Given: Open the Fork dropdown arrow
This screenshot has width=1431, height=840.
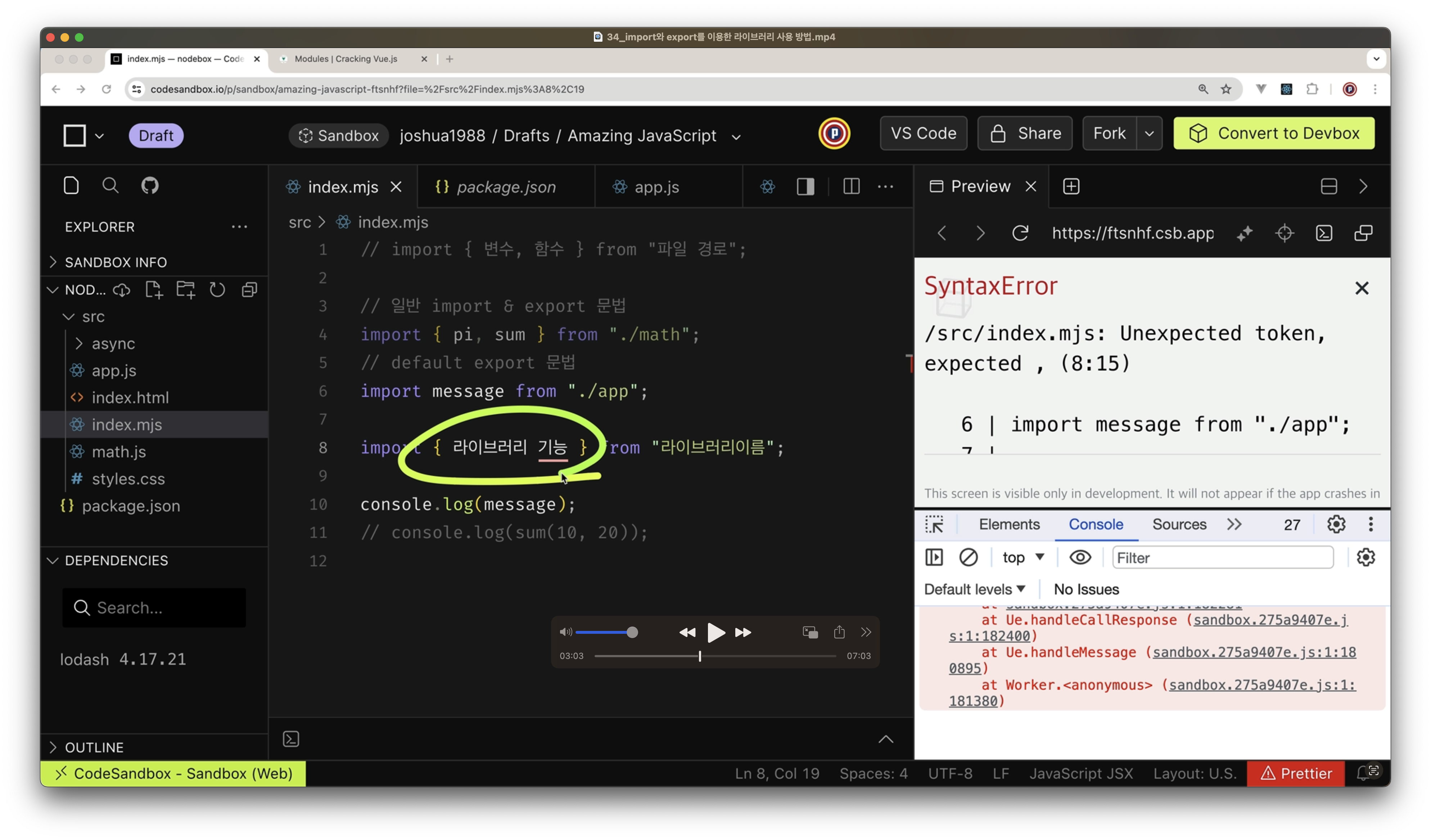Looking at the screenshot, I should point(1149,134).
